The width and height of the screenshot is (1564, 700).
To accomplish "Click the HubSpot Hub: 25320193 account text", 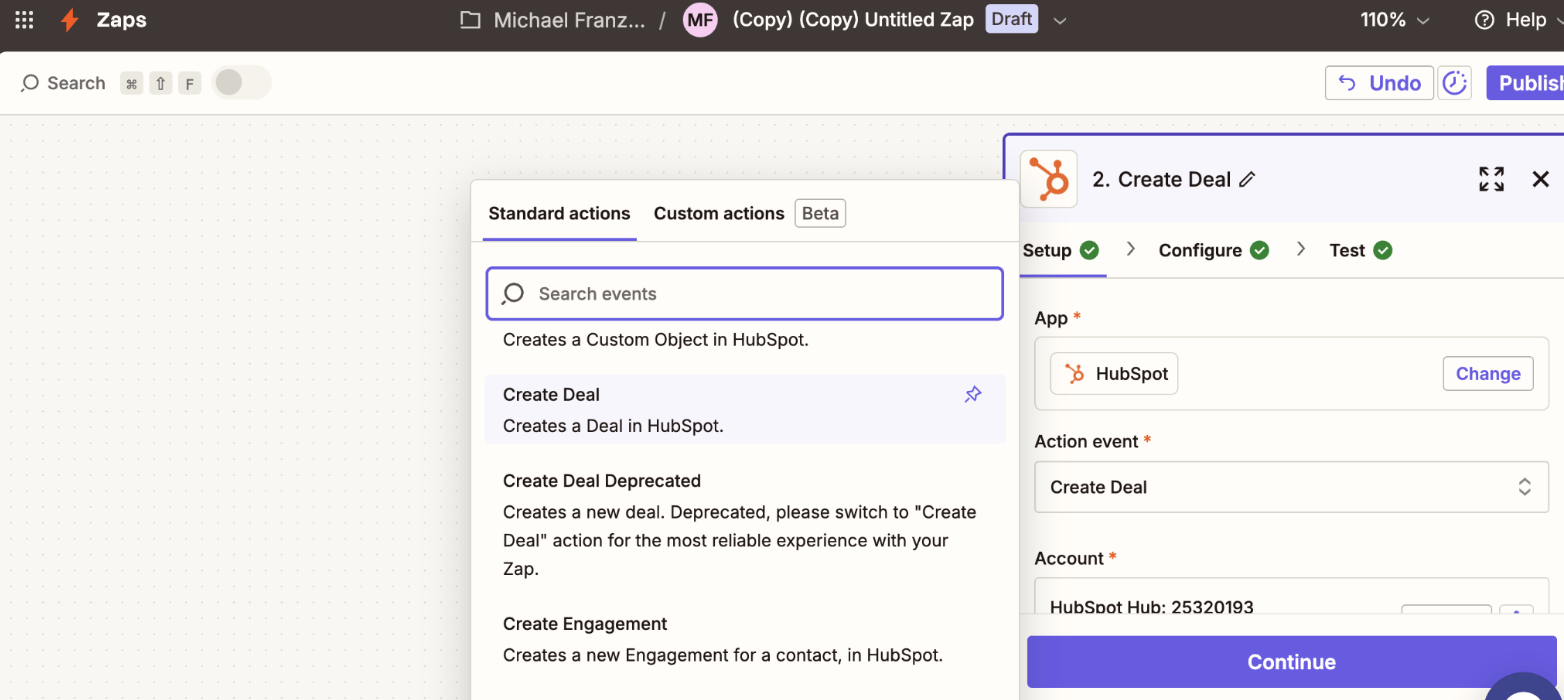I will [x=1151, y=606].
